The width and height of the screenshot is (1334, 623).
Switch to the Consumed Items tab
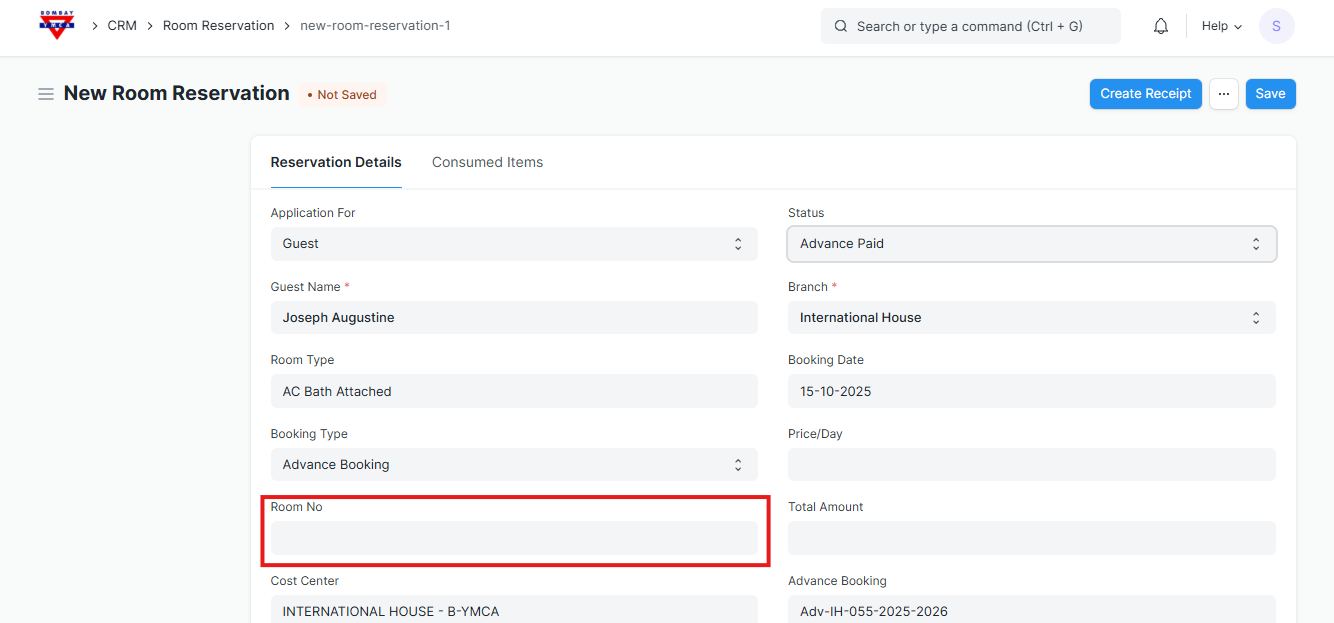click(x=487, y=162)
